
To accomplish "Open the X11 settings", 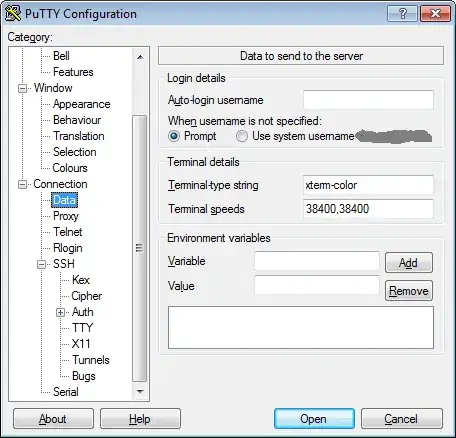I will [x=81, y=344].
